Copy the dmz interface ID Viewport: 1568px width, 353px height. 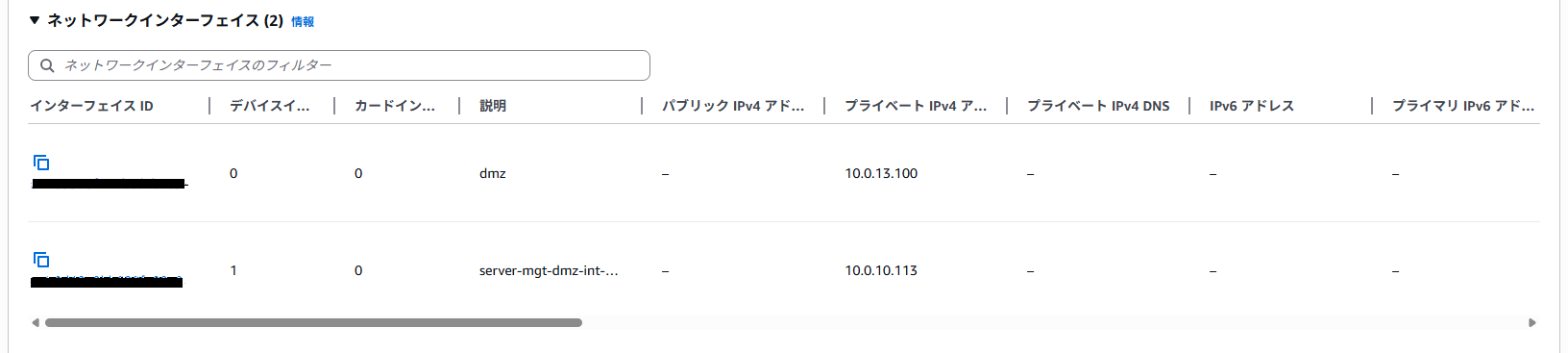[41, 163]
